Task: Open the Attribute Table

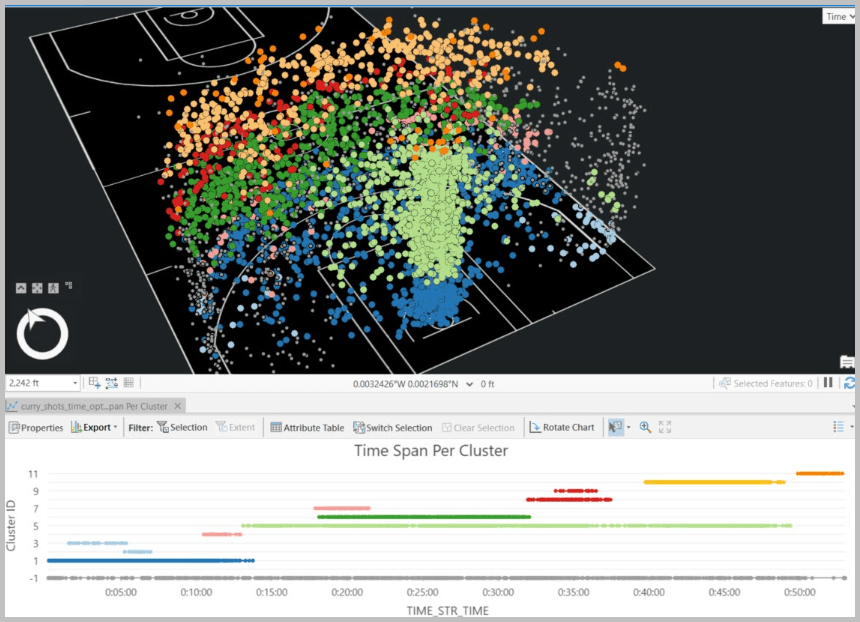Action: point(306,427)
